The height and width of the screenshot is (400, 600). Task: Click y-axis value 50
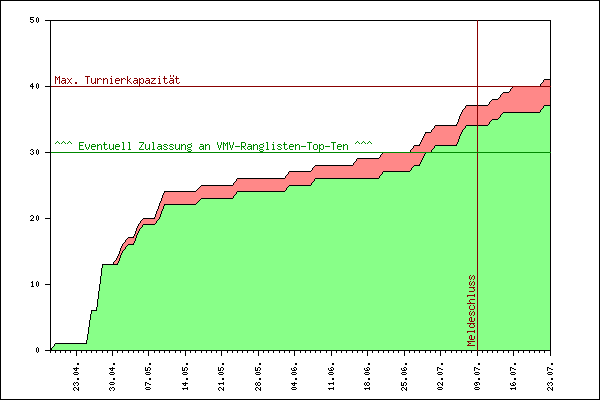coord(35,20)
